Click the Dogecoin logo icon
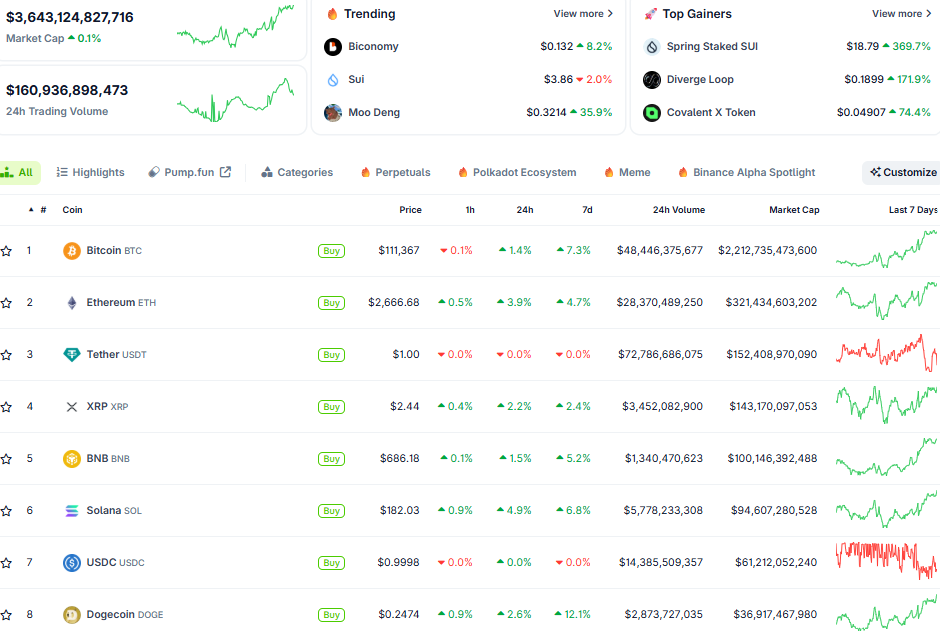Screen dimensions: 940x631 71,615
